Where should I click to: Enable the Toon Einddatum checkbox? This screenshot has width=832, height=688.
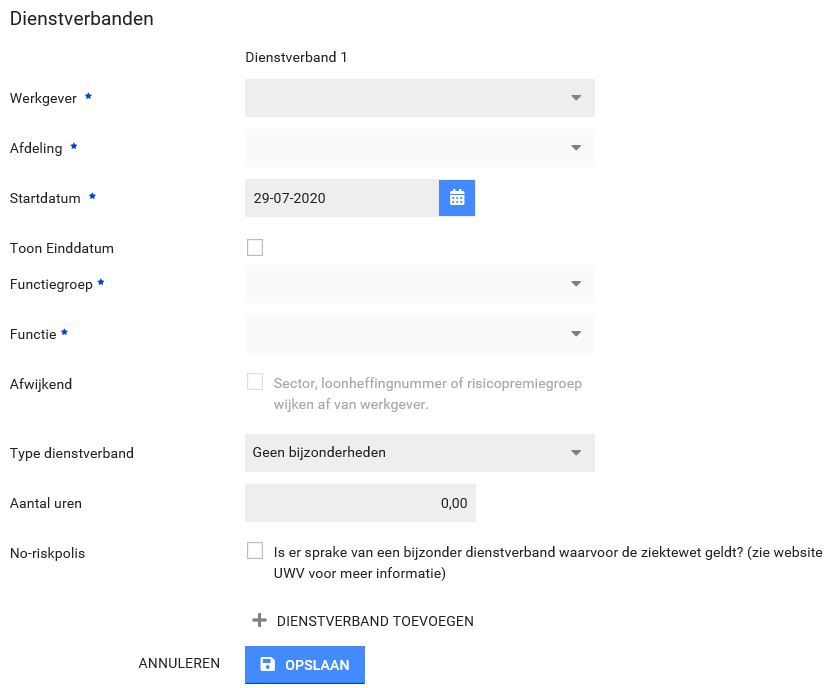pos(255,248)
